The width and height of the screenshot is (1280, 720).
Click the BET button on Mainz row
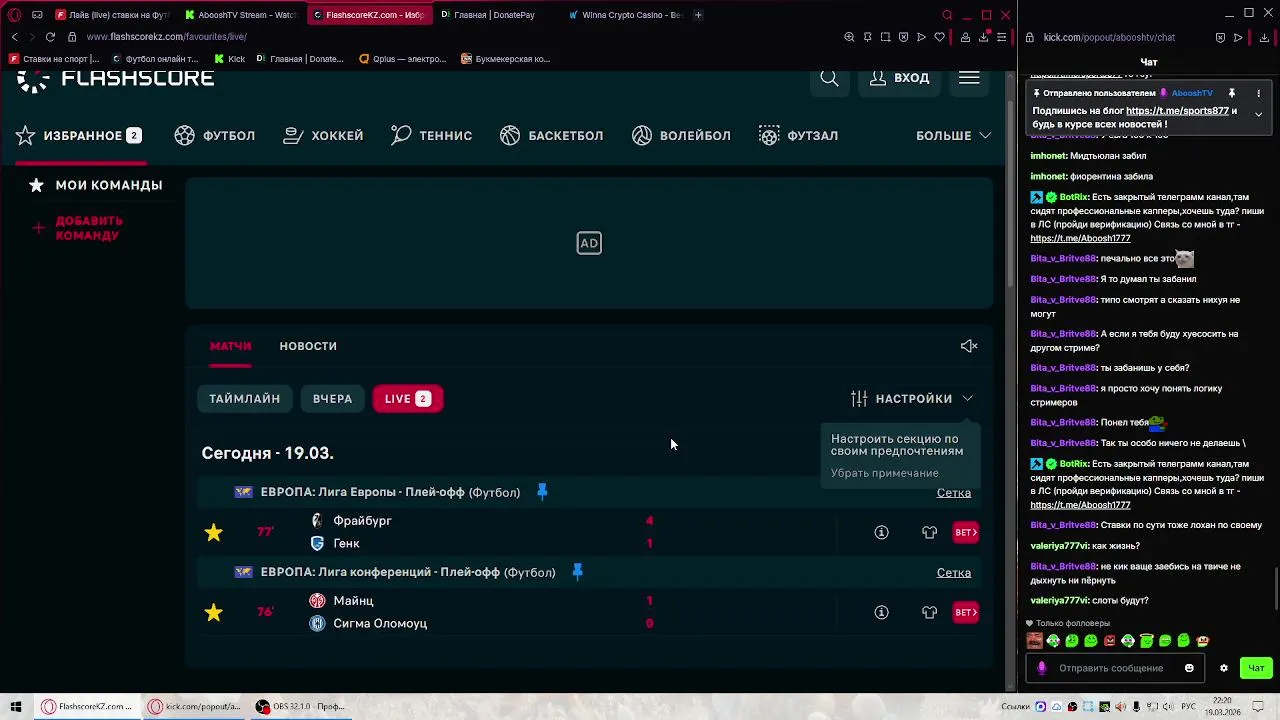click(965, 612)
